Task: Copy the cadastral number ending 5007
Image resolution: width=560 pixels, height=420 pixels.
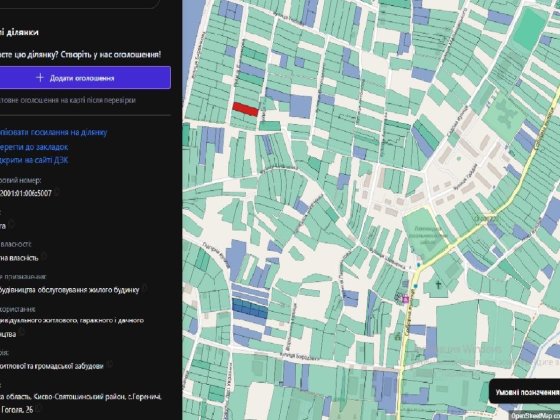Action: [x=56, y=192]
